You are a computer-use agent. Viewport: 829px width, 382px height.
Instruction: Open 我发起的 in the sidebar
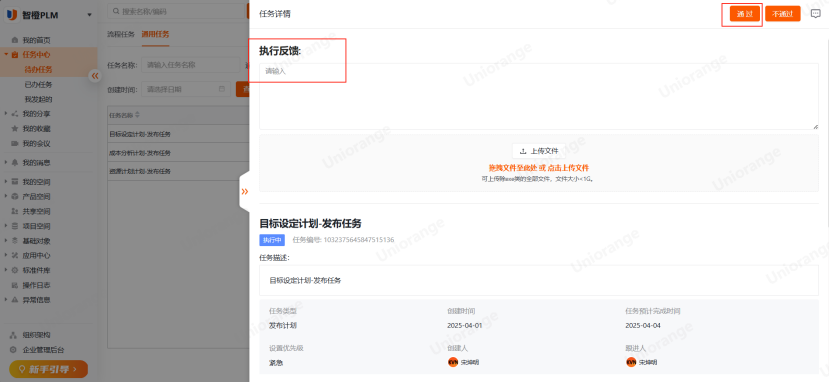click(39, 99)
